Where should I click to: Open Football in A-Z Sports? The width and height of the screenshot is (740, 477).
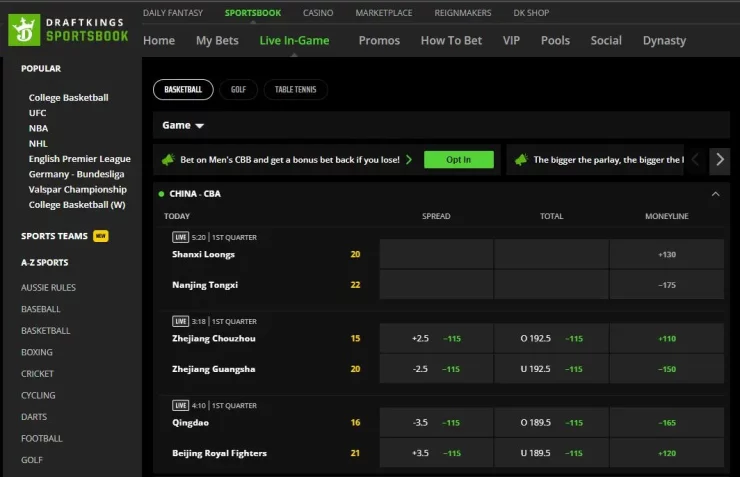click(42, 438)
